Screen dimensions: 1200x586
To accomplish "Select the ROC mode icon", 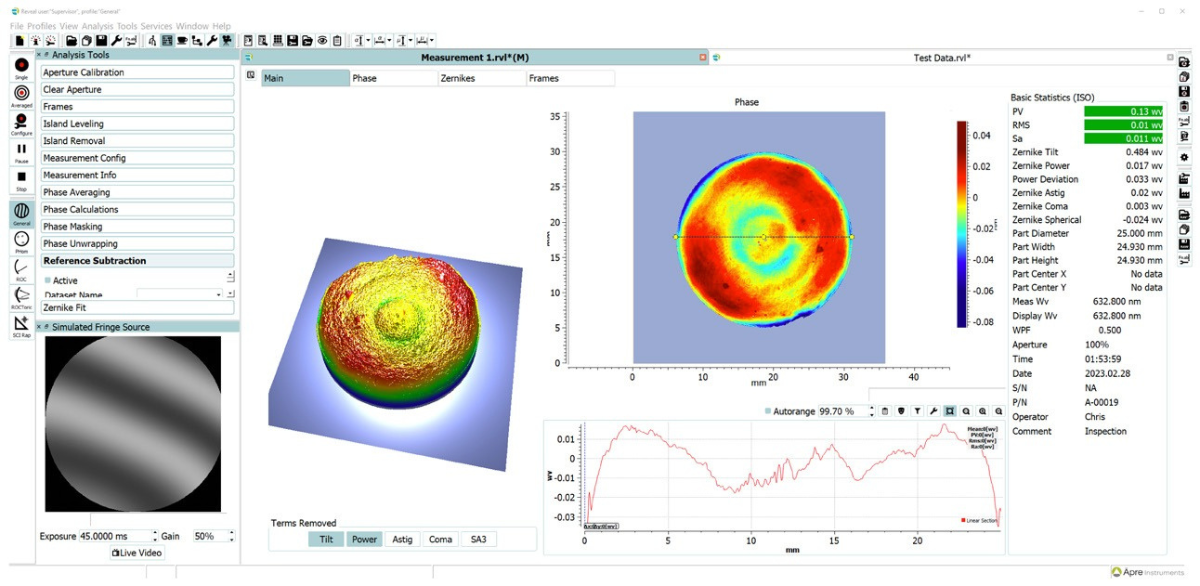I will [21, 267].
